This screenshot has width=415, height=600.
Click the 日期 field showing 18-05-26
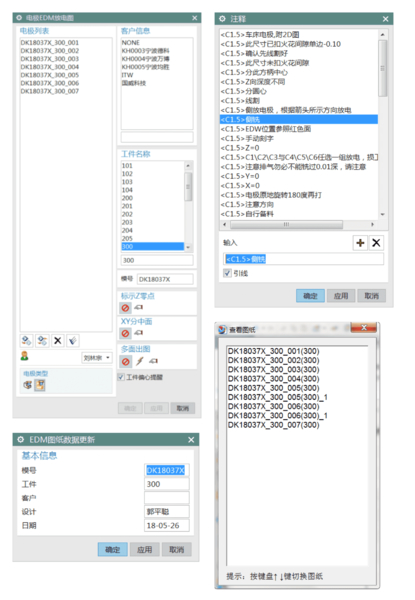pyautogui.click(x=167, y=525)
